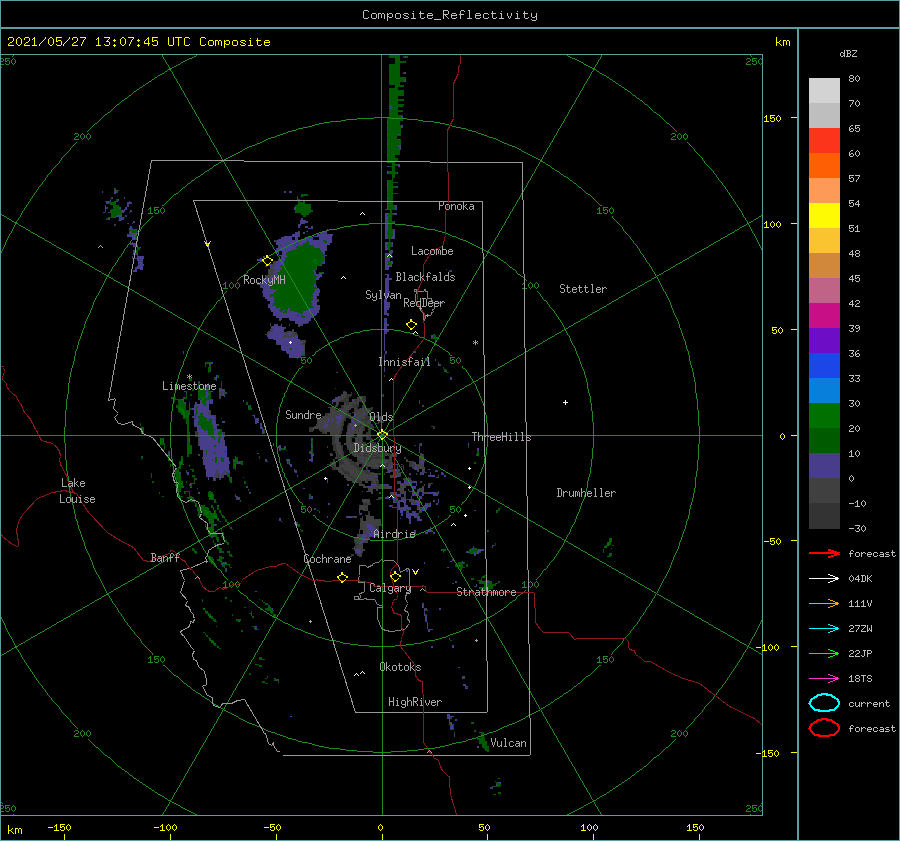This screenshot has width=900, height=841.
Task: Click the purple echo below Limestone
Action: click(212, 442)
